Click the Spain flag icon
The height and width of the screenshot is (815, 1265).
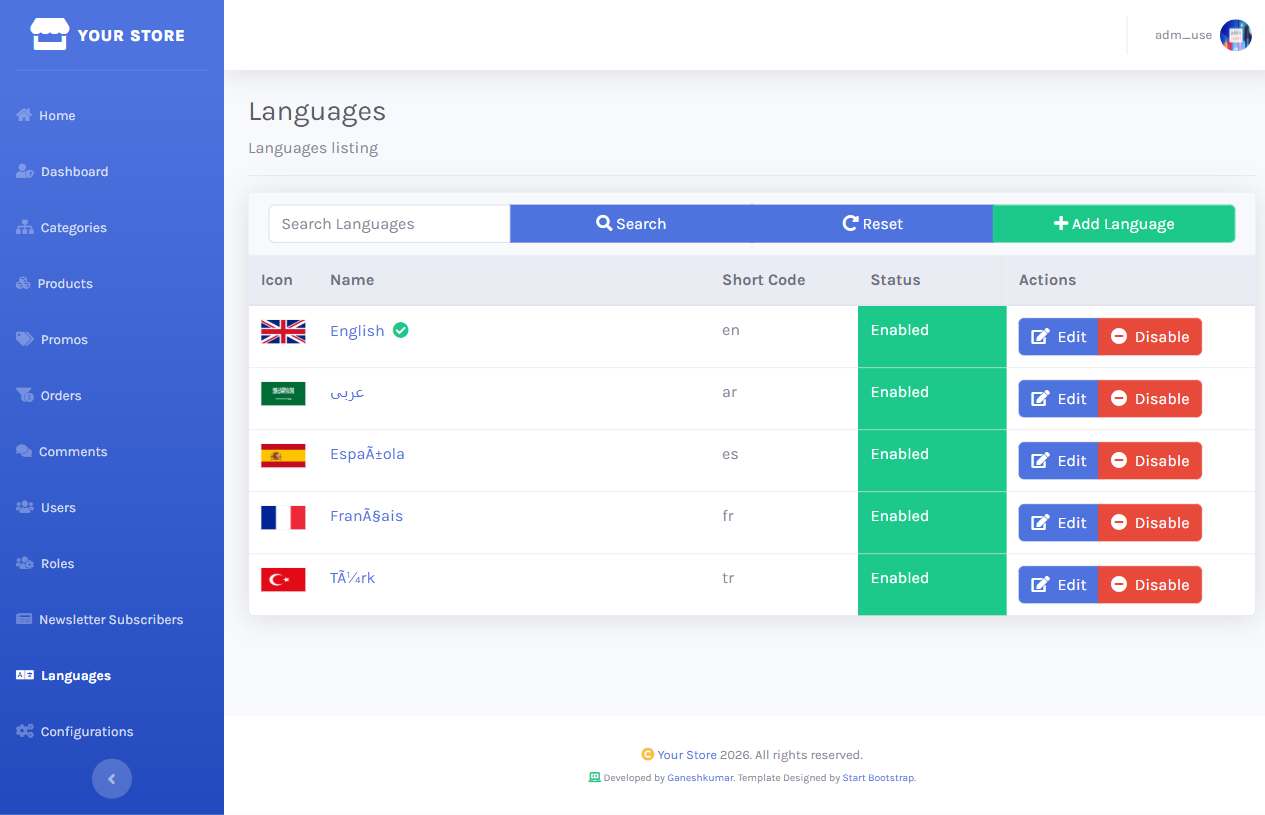283,456
